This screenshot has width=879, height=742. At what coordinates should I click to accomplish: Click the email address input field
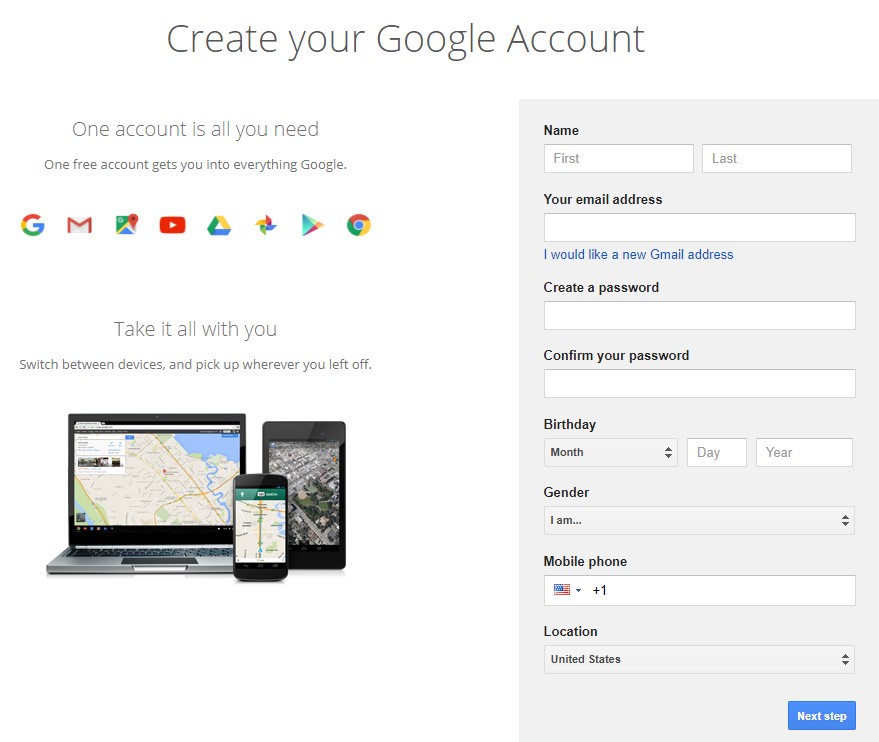(700, 228)
